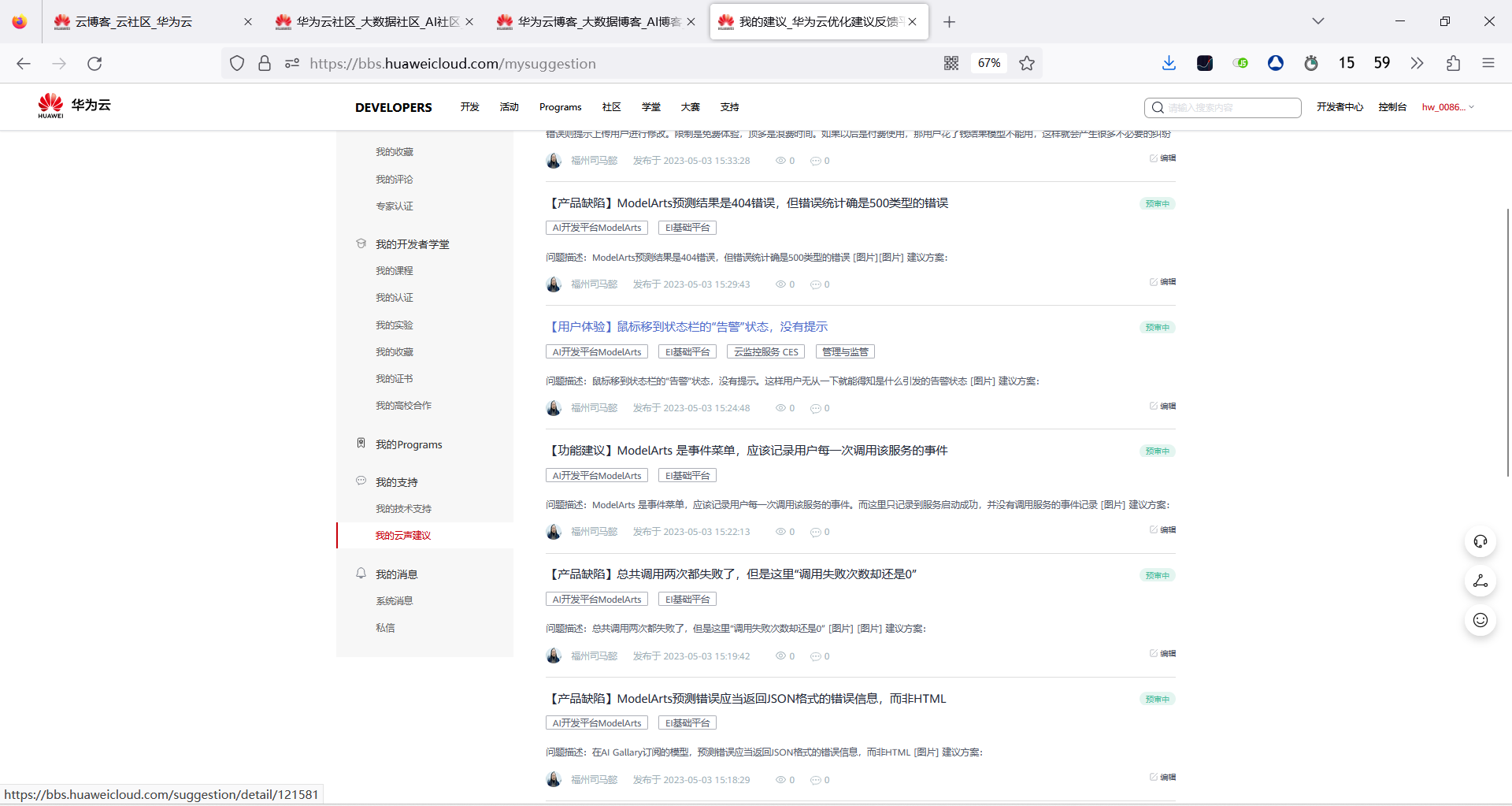Open 我的课程 in sidebar
Image resolution: width=1512 pixels, height=806 pixels.
(x=395, y=271)
